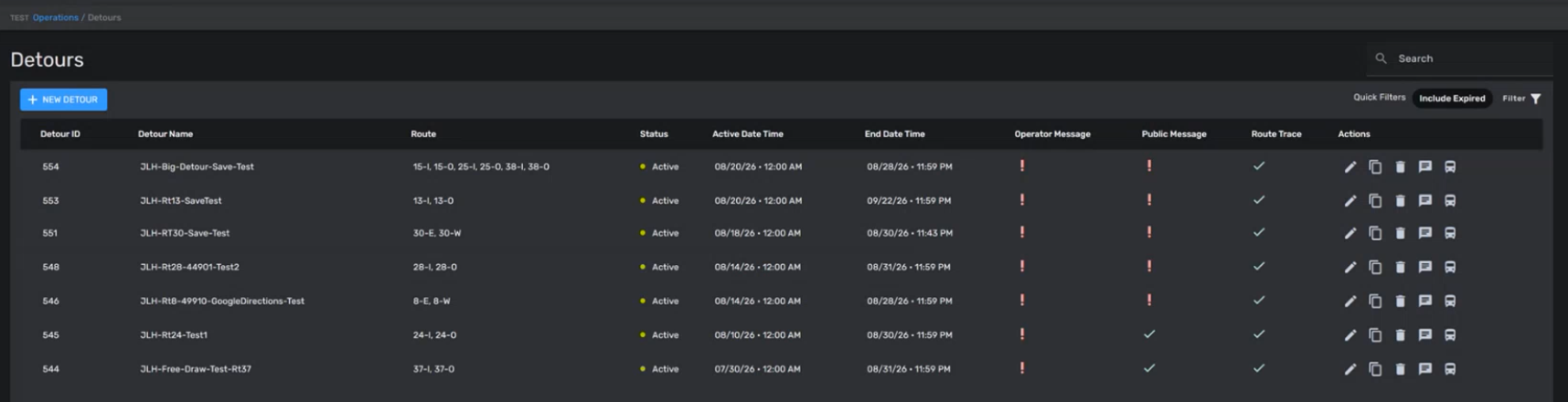
Task: Click end date 09/22/26 11:59 PM
Action: click(x=909, y=201)
